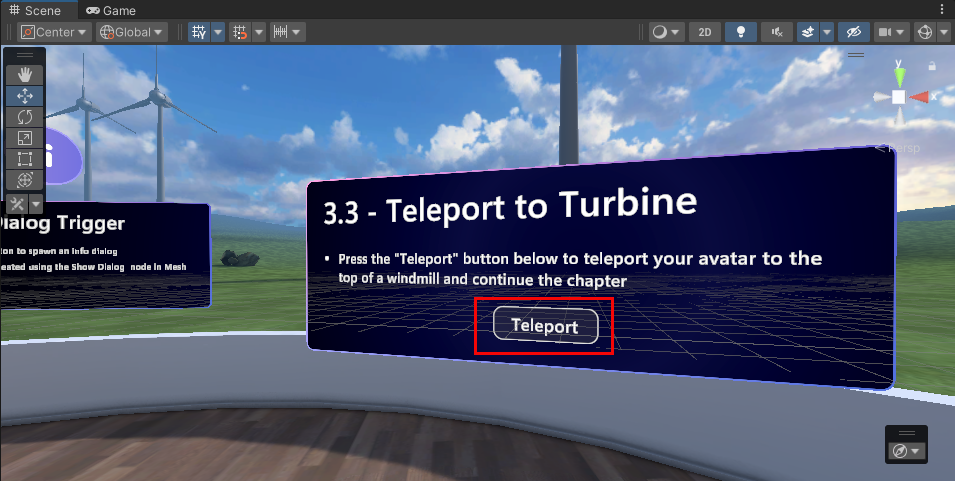Switch to the Scene tab
The image size is (955, 481).
click(x=35, y=10)
